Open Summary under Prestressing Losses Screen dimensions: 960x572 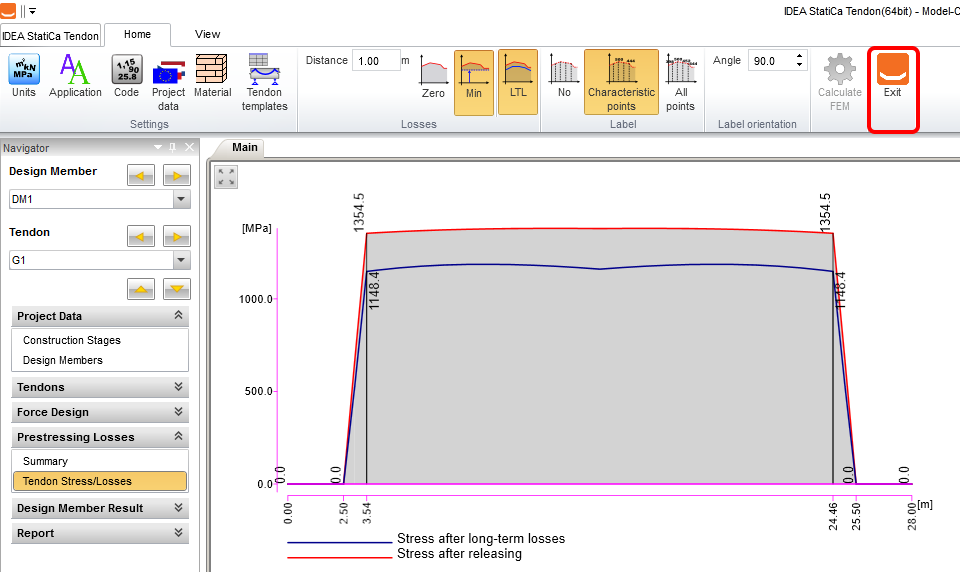[x=46, y=461]
